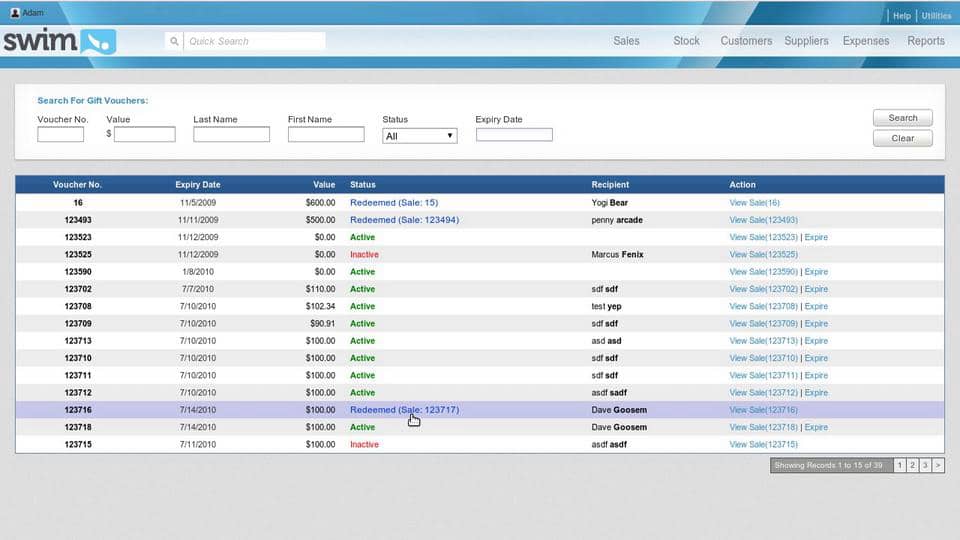The image size is (960, 540).
Task: Click View Sale(123710) link
Action: (x=763, y=358)
